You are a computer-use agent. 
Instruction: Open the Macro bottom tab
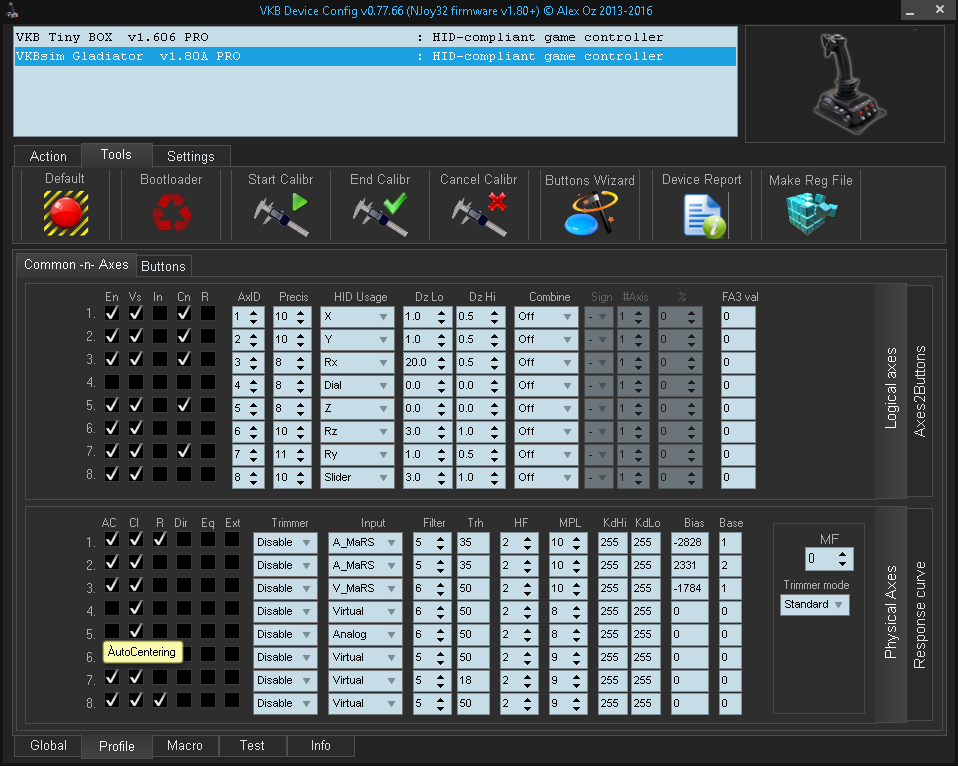[185, 746]
